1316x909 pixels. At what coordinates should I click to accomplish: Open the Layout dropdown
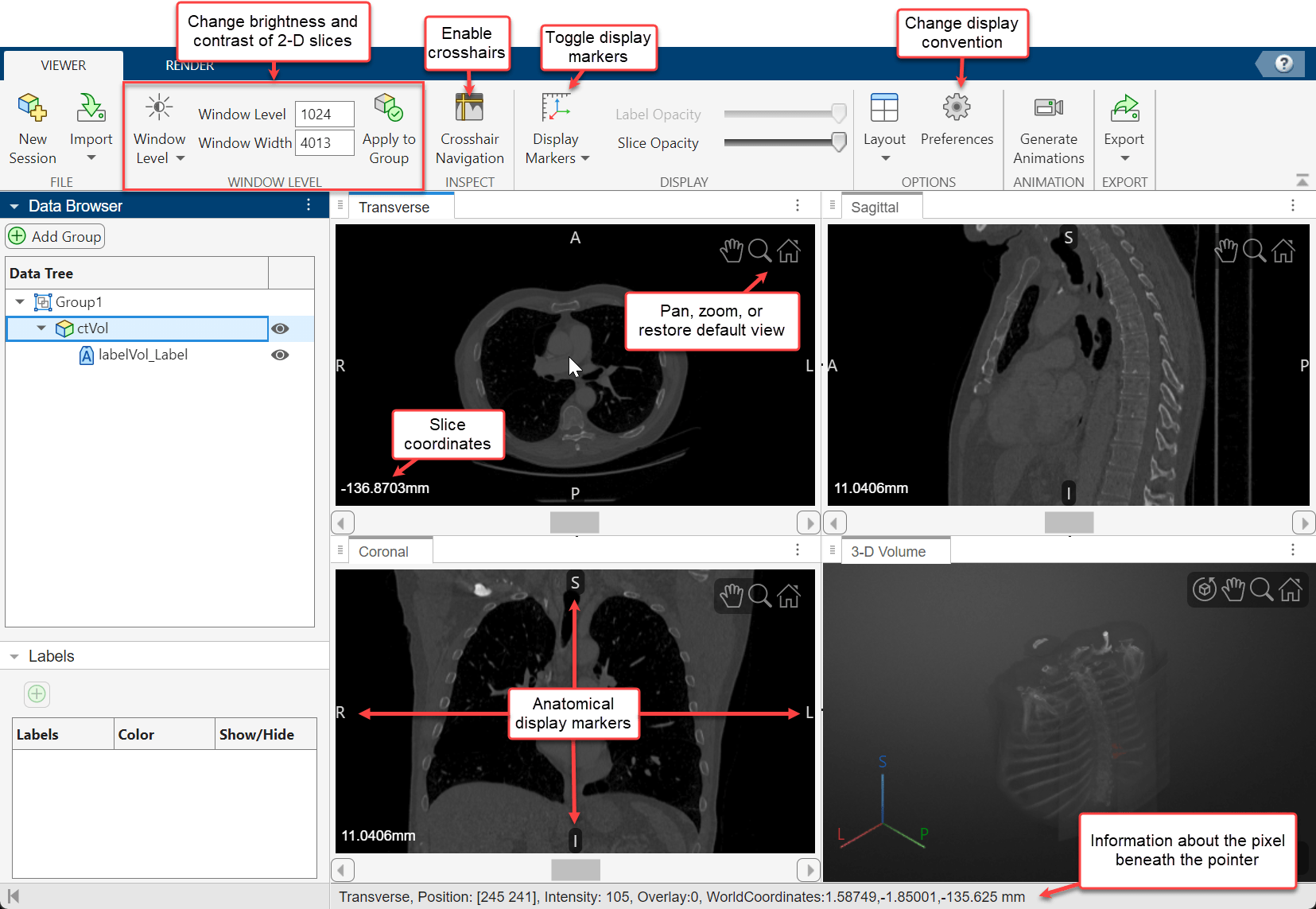point(884,127)
